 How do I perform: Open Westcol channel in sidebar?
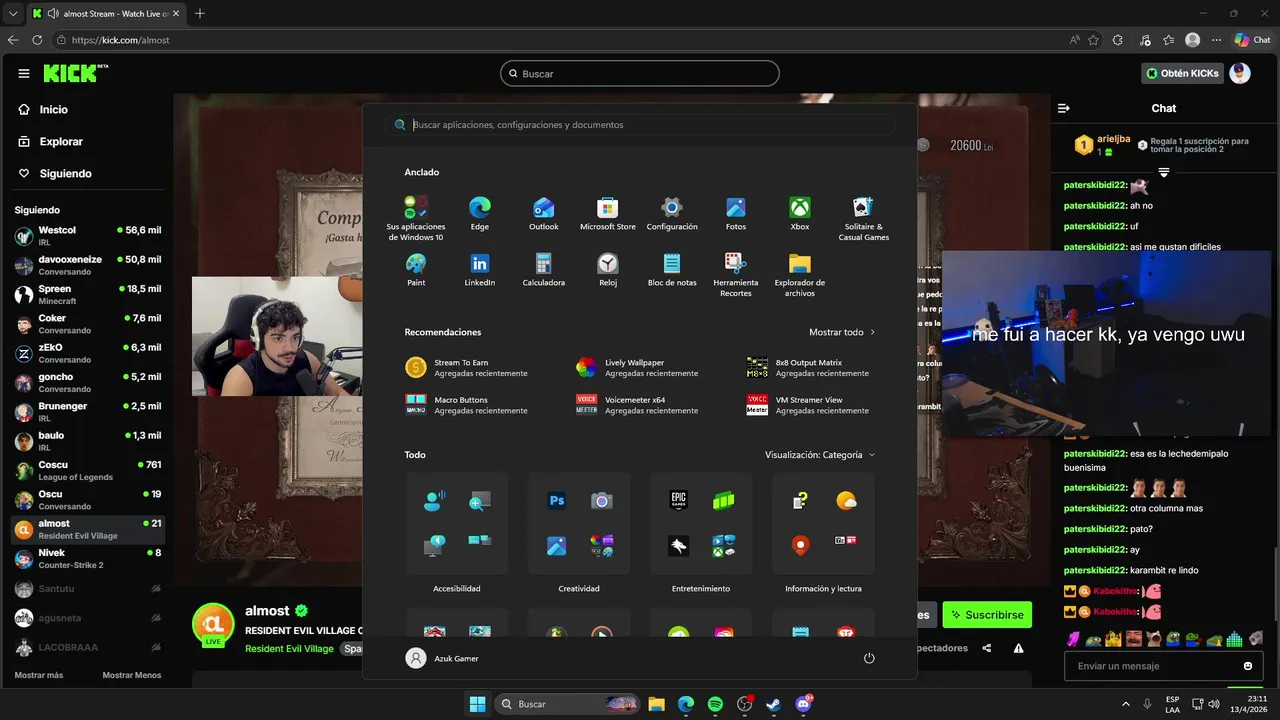point(87,236)
